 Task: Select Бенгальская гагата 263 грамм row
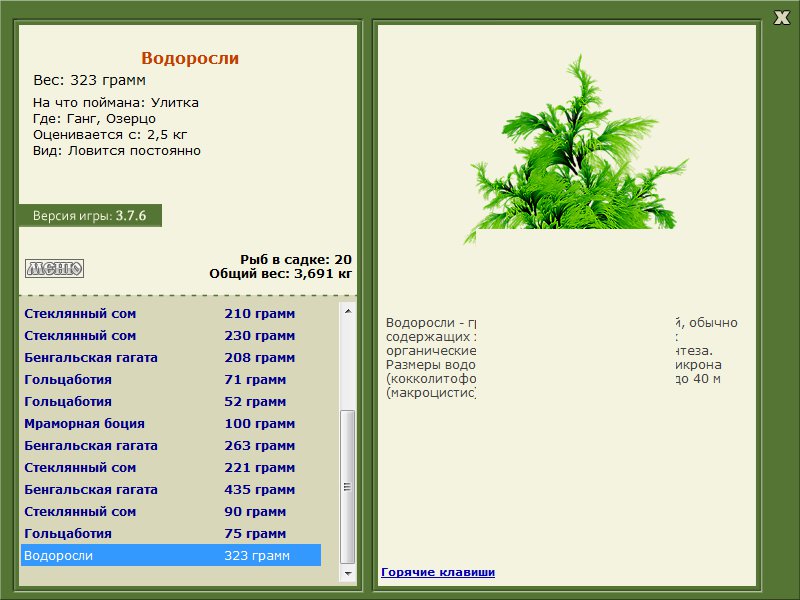coord(171,445)
